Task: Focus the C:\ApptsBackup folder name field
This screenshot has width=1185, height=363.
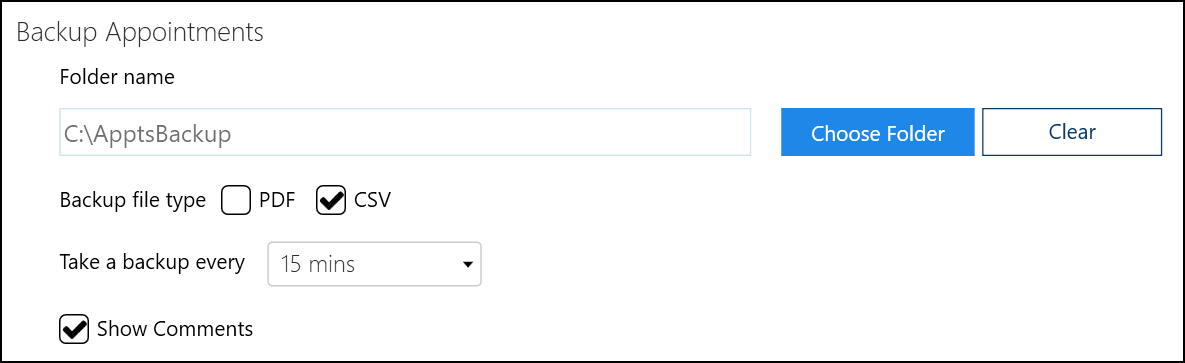Action: [405, 132]
